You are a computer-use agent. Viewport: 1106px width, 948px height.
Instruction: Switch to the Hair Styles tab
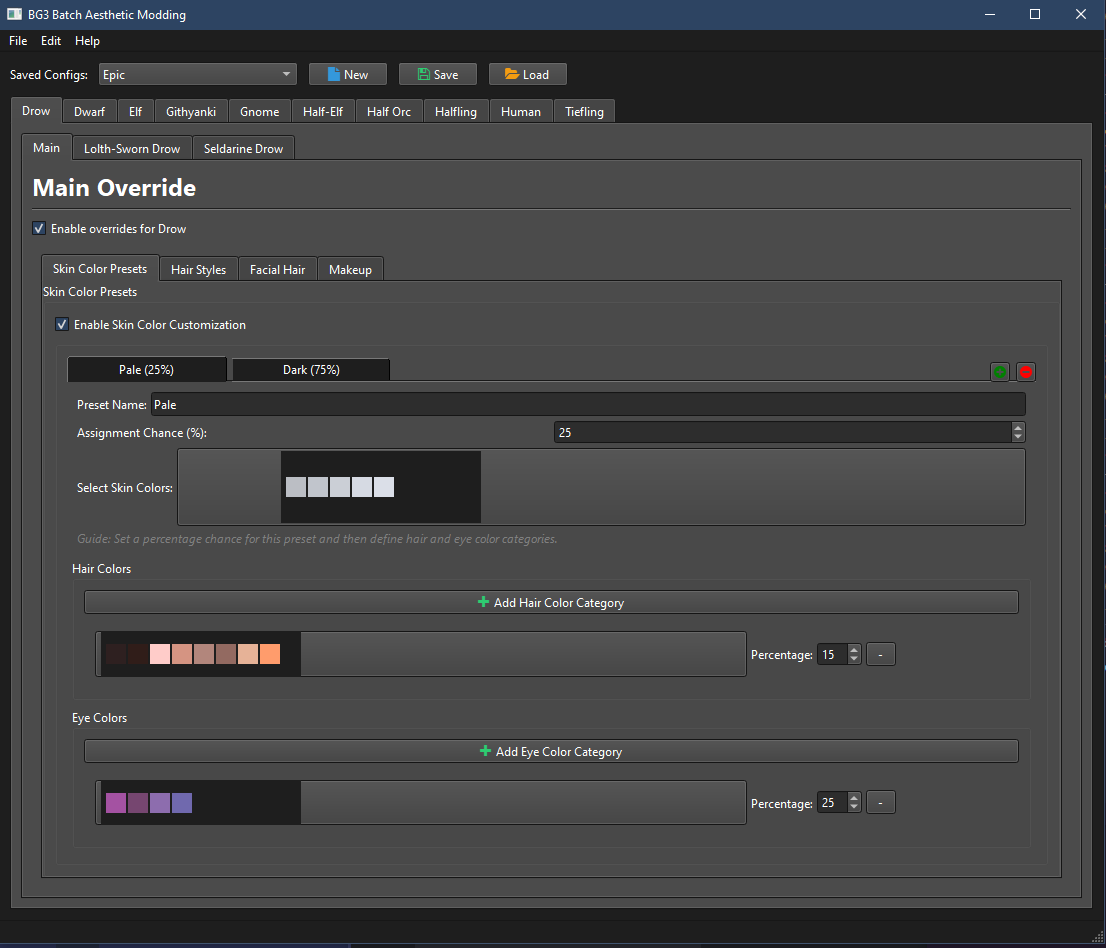pos(198,269)
